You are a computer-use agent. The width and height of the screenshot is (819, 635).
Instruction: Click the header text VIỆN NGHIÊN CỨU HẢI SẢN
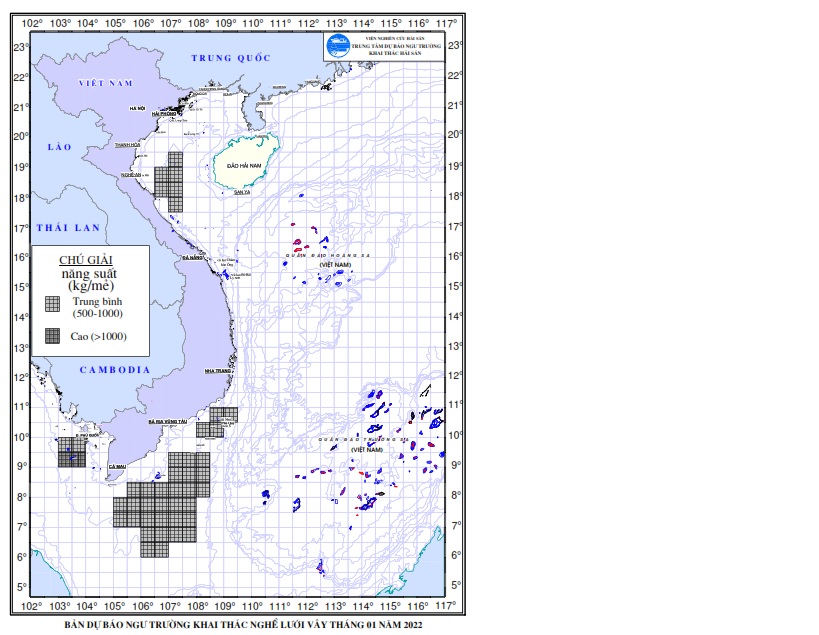[x=395, y=39]
